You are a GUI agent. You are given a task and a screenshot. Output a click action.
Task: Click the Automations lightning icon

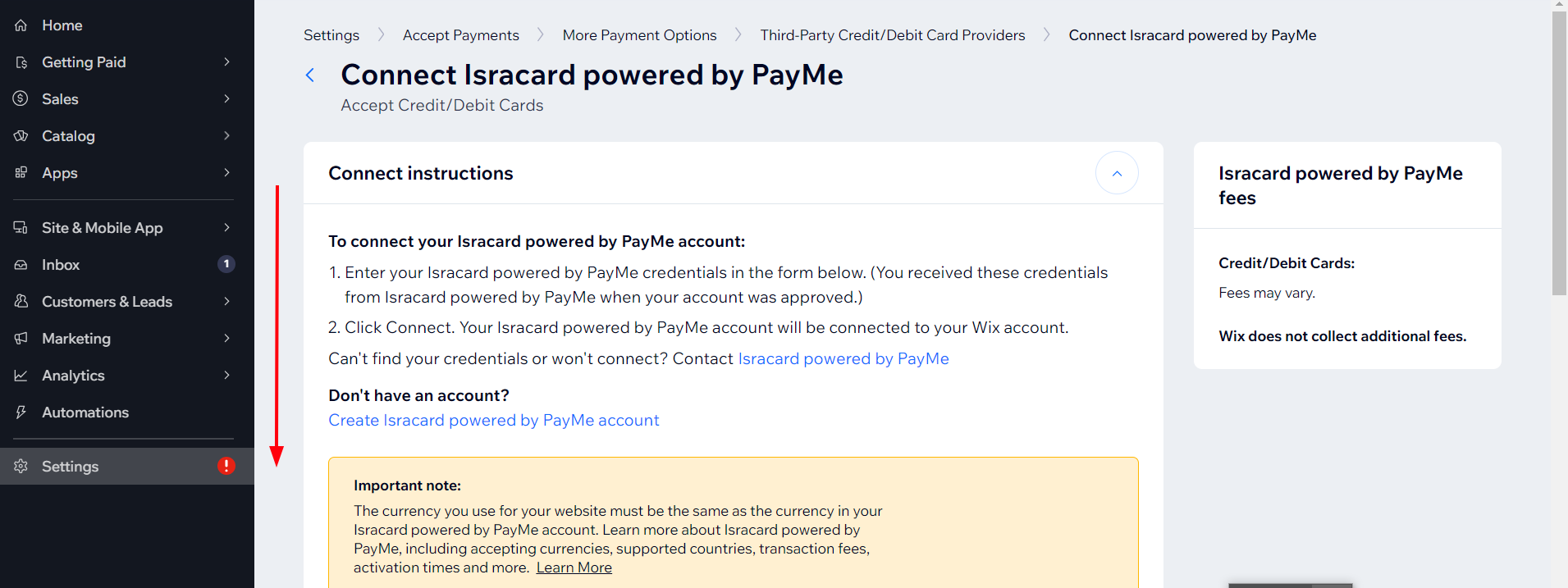click(21, 413)
